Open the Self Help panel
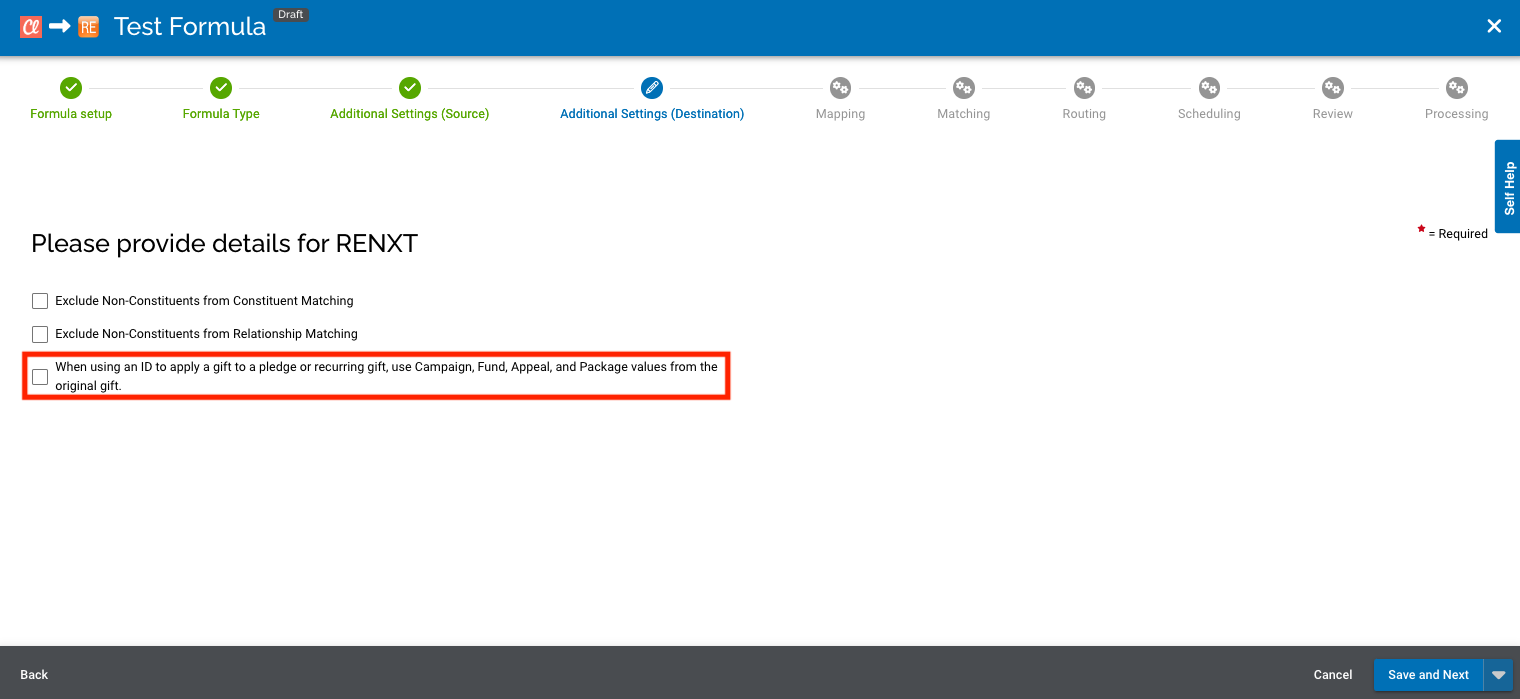The height and width of the screenshot is (699, 1520). (x=1507, y=186)
